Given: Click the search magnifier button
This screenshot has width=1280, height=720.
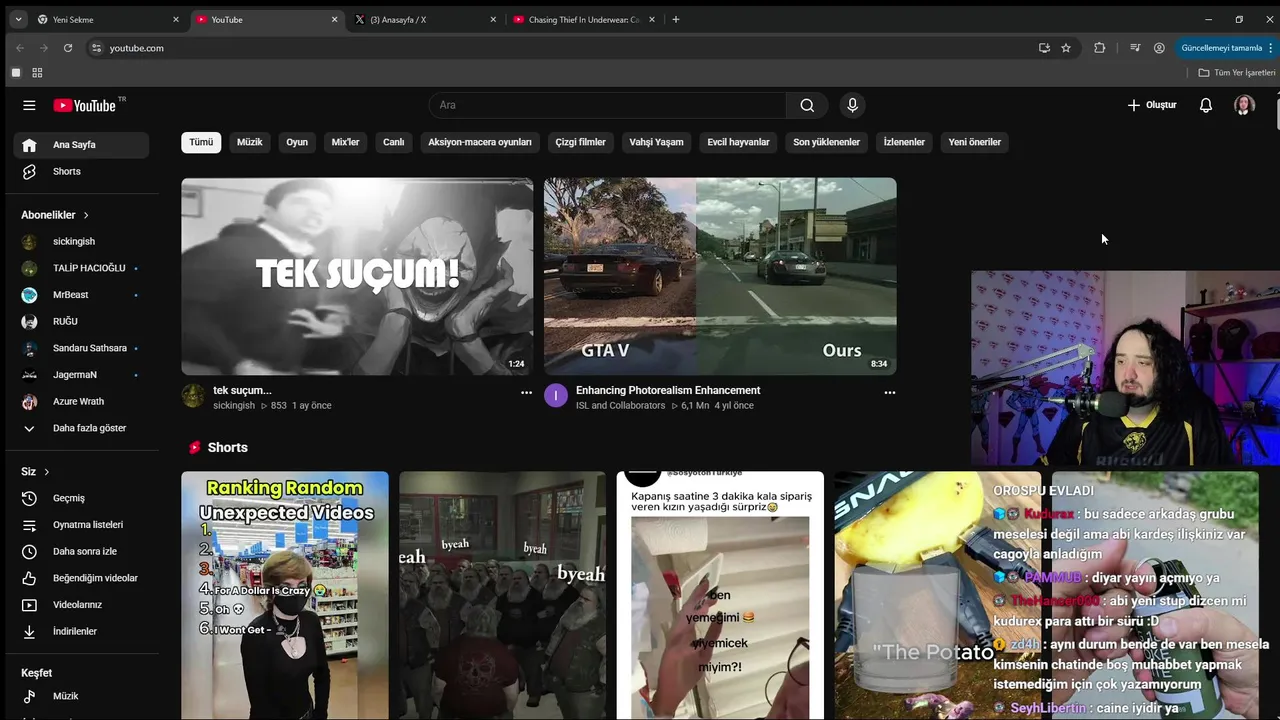Looking at the screenshot, I should (807, 105).
